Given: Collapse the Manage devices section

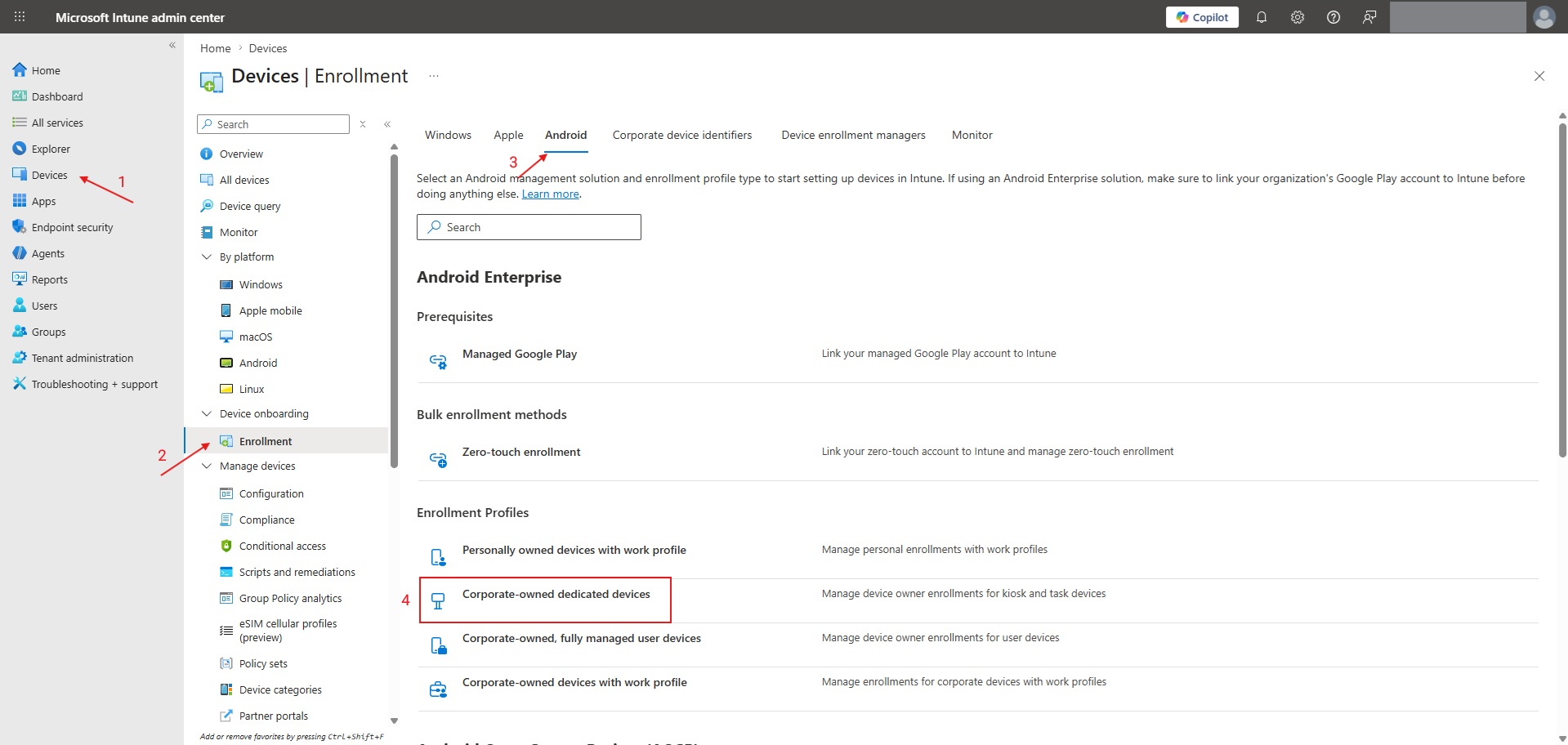Looking at the screenshot, I should tap(207, 466).
